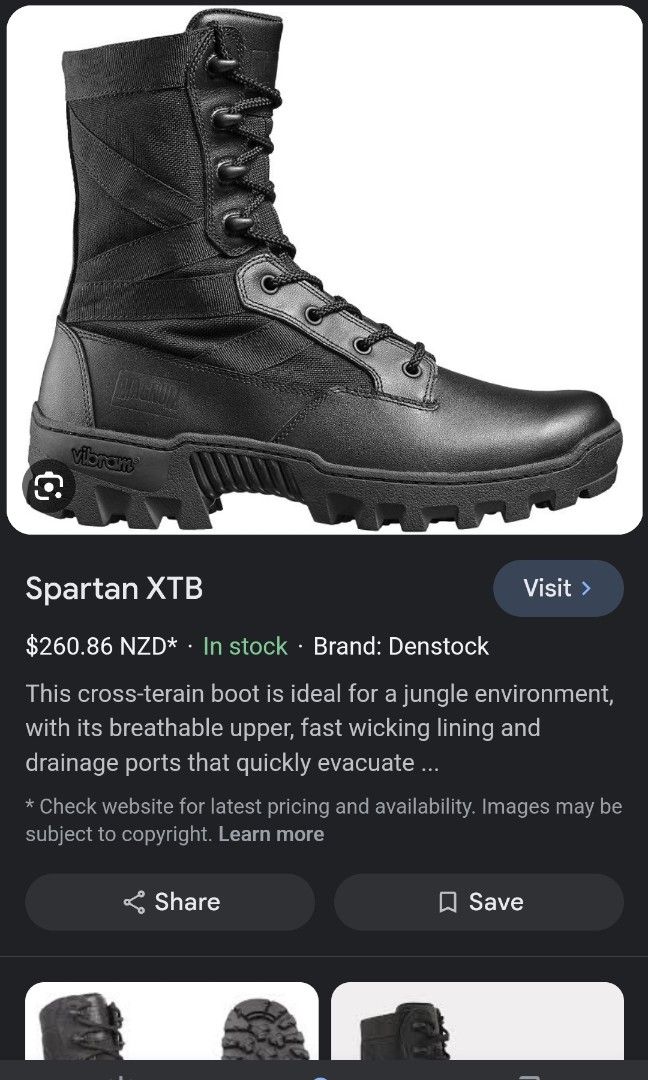Tap the Google Lens camera icon on the image
The height and width of the screenshot is (1080, 648).
click(x=48, y=487)
